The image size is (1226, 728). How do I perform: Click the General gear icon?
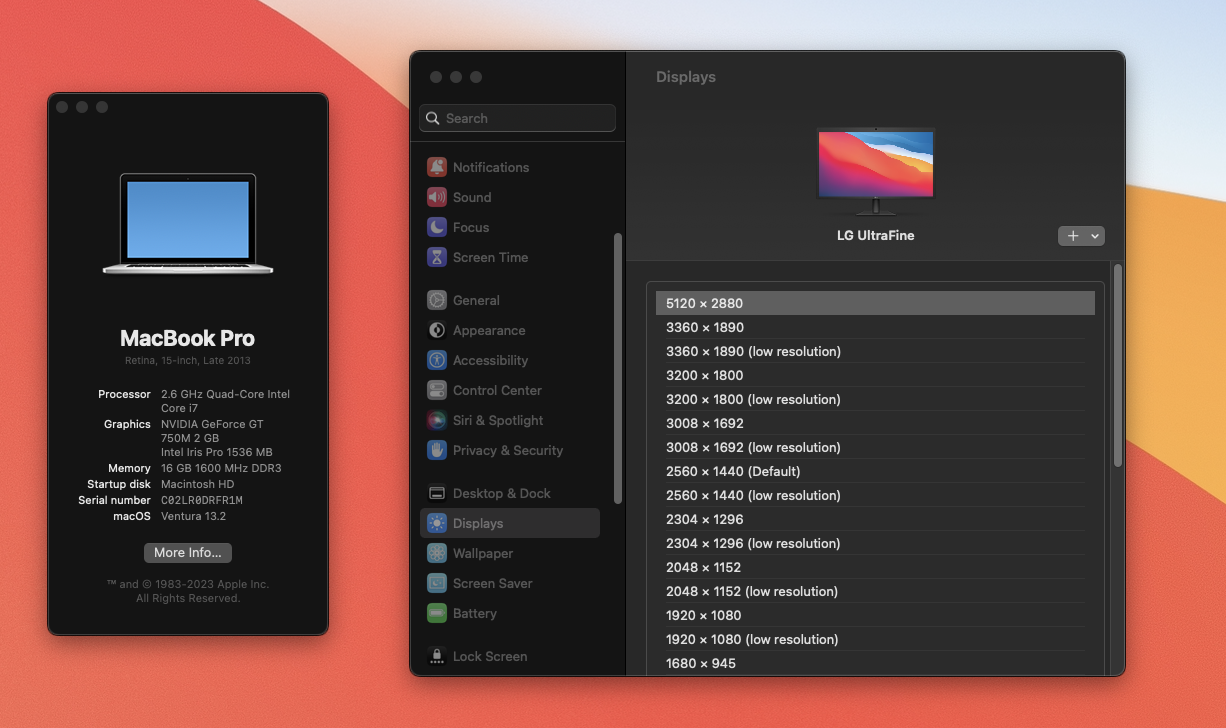[437, 300]
